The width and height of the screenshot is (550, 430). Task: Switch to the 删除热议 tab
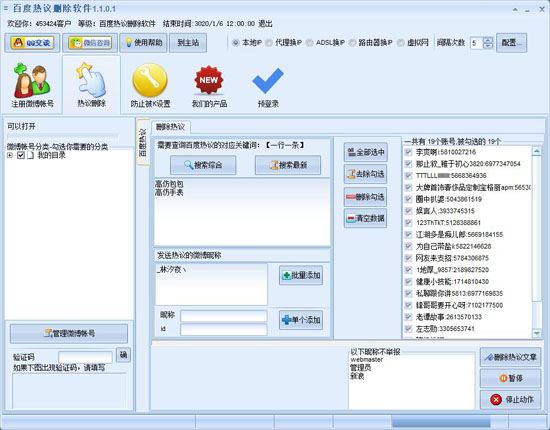[170, 127]
